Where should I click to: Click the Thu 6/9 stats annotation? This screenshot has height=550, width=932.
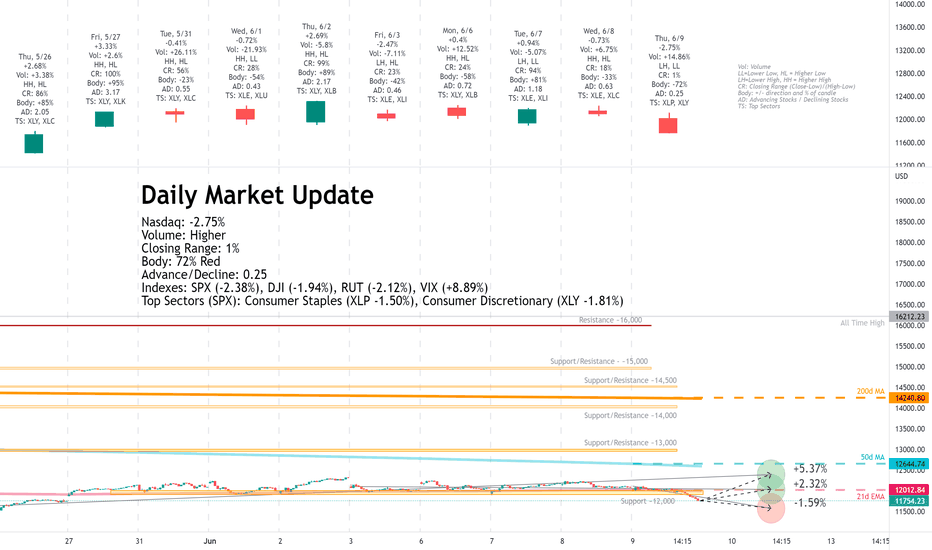[x=669, y=70]
